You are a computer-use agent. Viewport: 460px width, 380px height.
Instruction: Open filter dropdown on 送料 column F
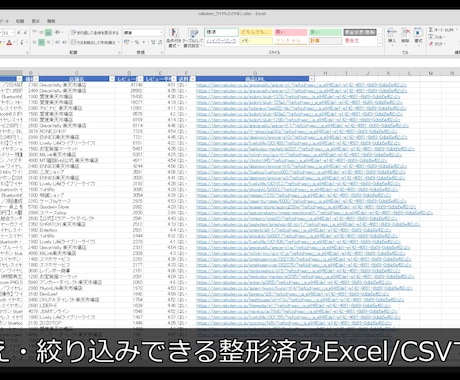[x=192, y=79]
